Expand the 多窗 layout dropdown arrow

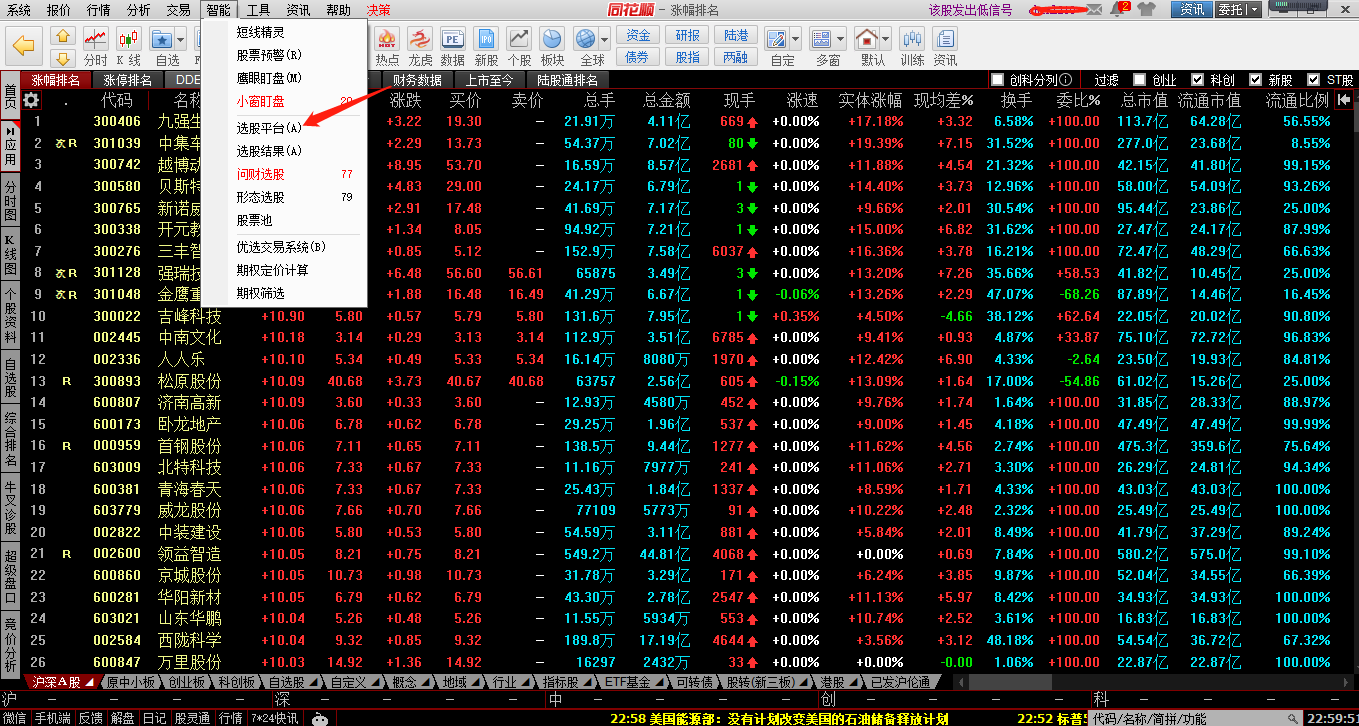842,39
